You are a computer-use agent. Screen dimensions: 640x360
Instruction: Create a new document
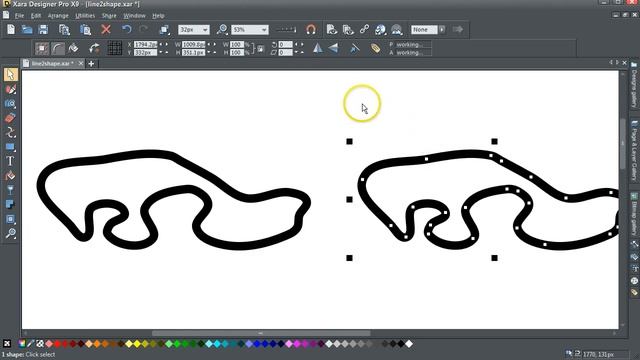[11, 29]
